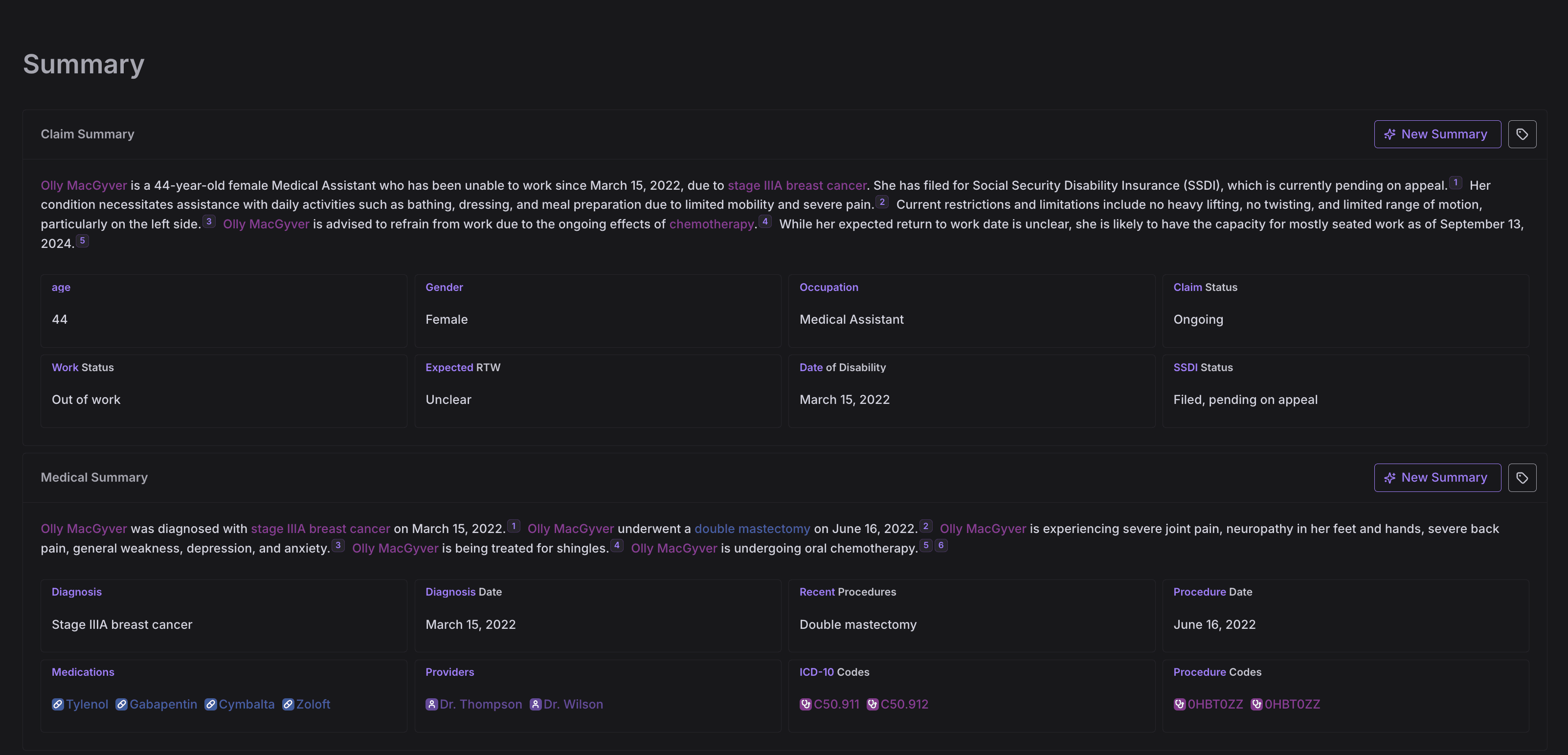
Task: Click the chemotherapy link in the Claim Summary text
Action: [711, 224]
